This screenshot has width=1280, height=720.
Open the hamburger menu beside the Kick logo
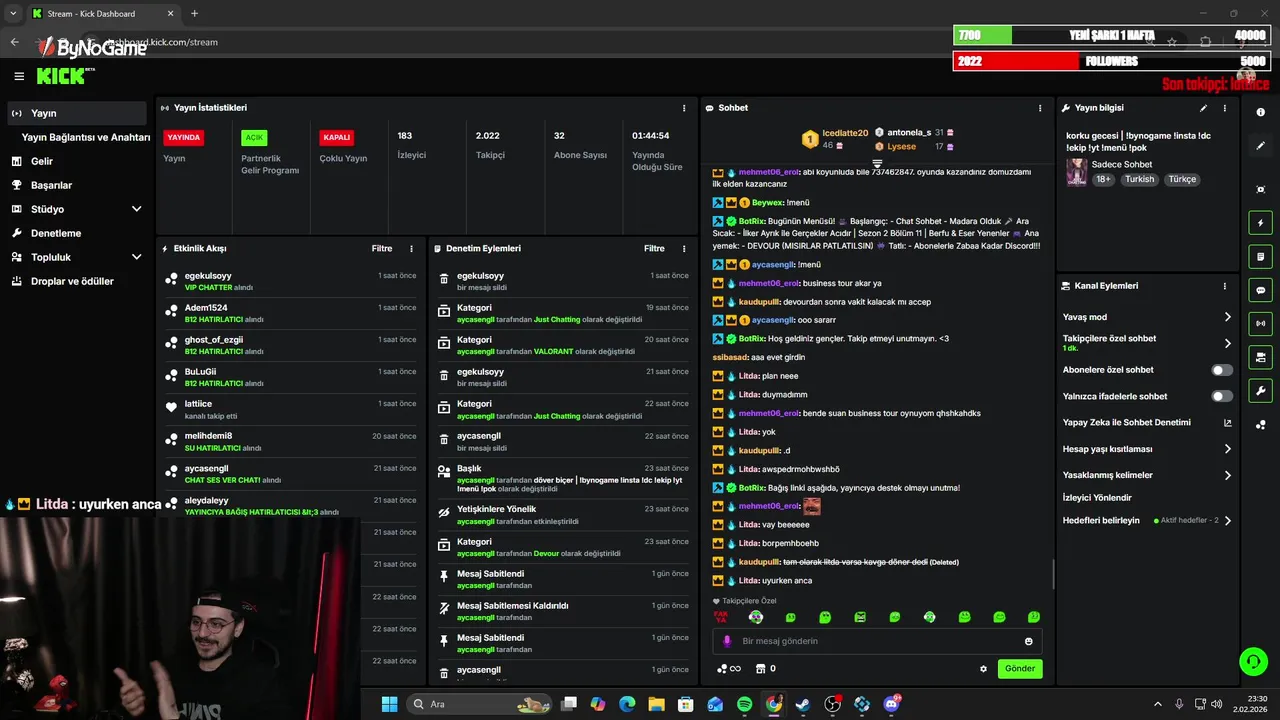pos(19,76)
